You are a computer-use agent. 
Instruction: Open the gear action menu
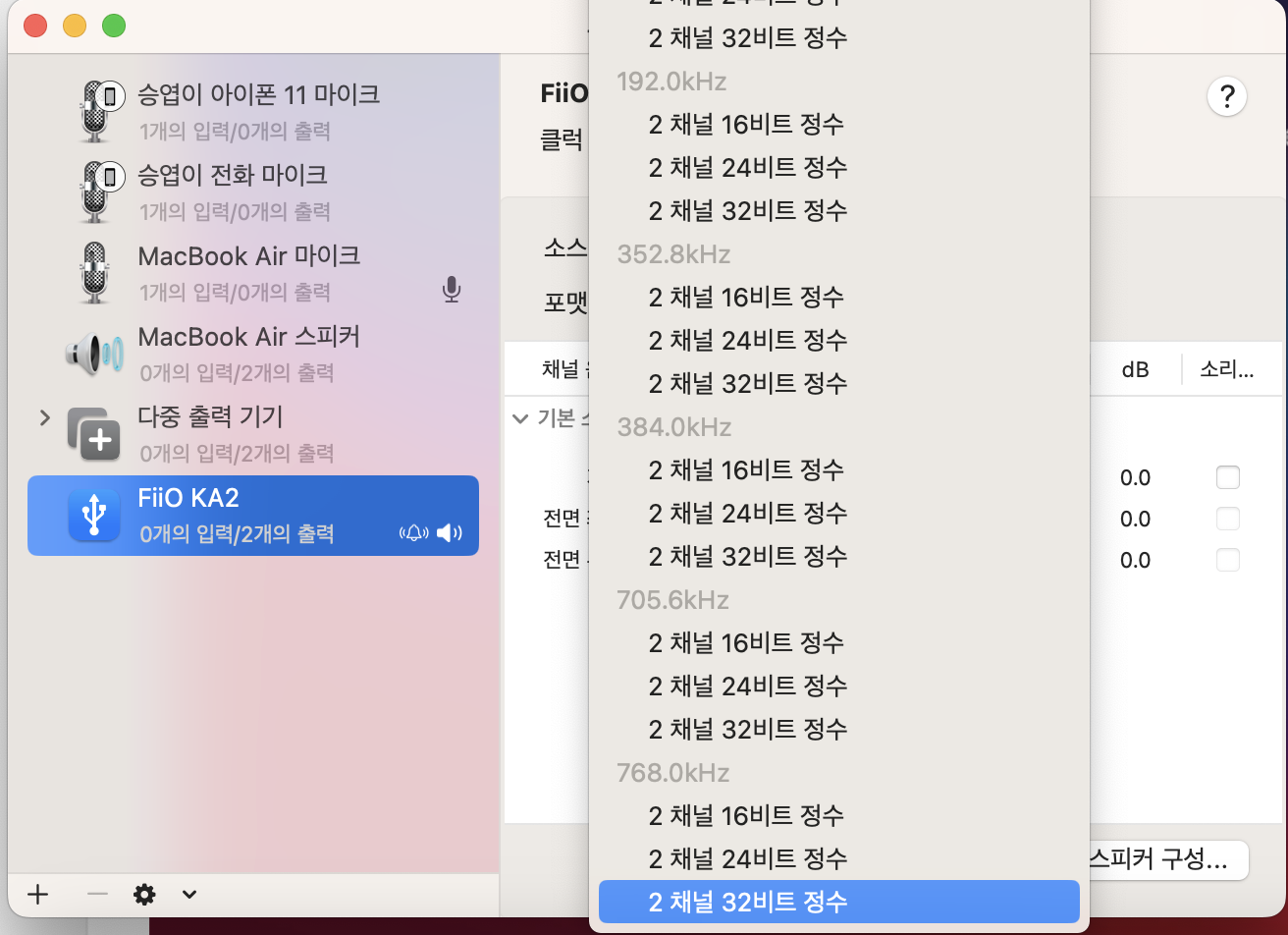[x=145, y=894]
